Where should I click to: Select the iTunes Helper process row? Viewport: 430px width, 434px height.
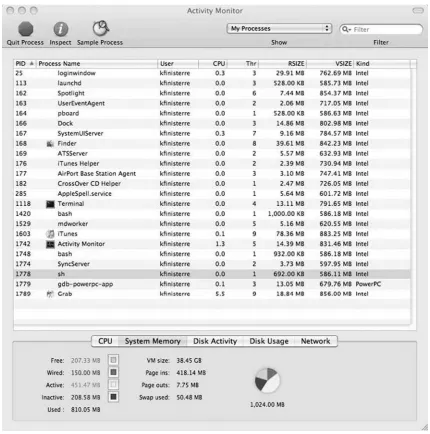pos(212,164)
